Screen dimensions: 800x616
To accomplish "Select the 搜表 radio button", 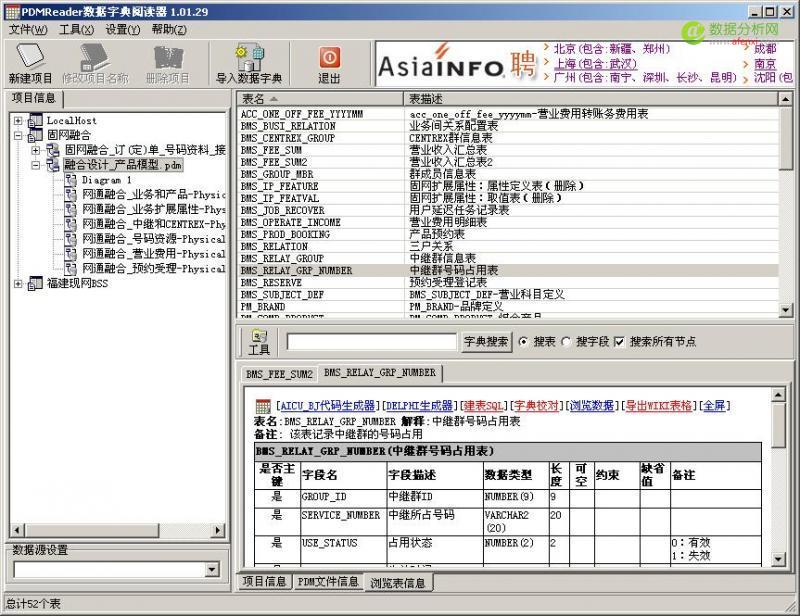I will pyautogui.click(x=523, y=341).
